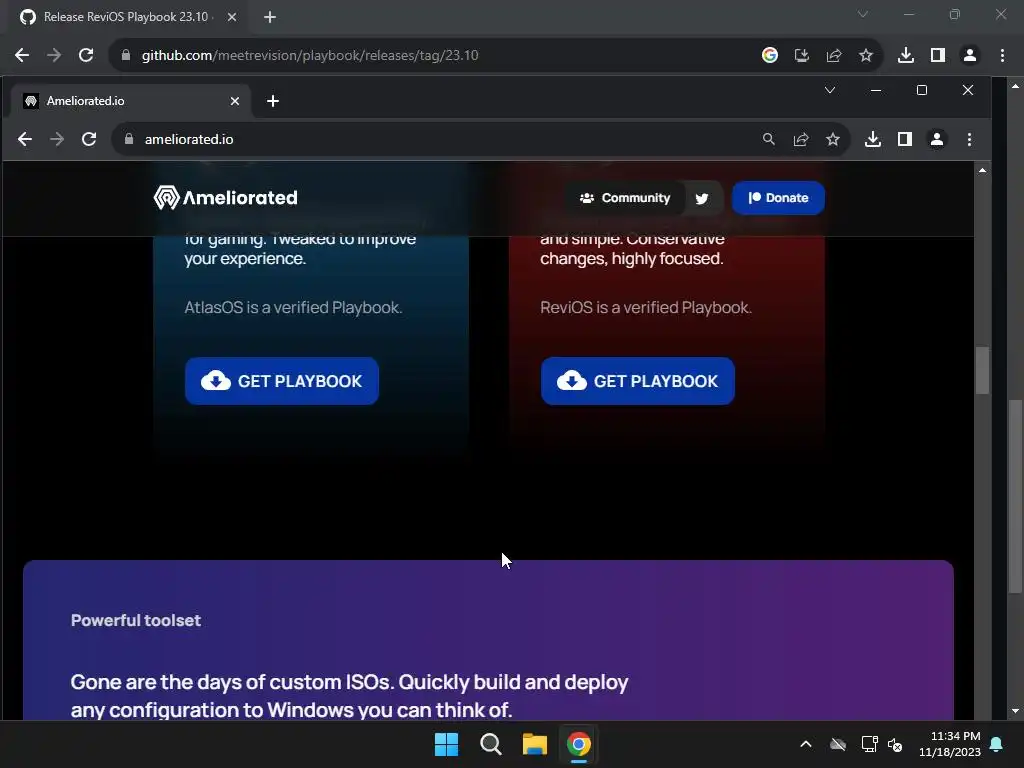This screenshot has height=768, width=1024.
Task: Go back in the GitHub window
Action: click(x=22, y=55)
